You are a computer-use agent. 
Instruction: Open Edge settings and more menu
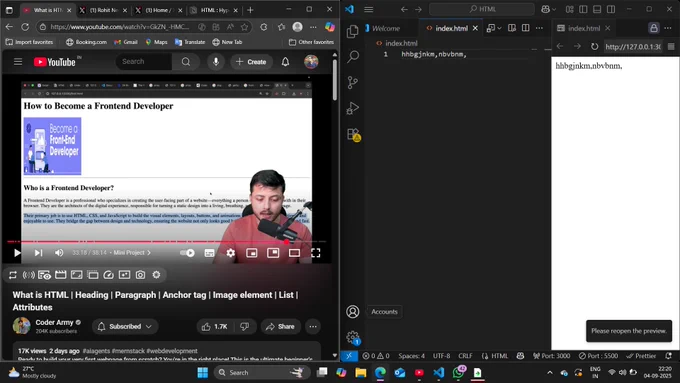[313, 27]
